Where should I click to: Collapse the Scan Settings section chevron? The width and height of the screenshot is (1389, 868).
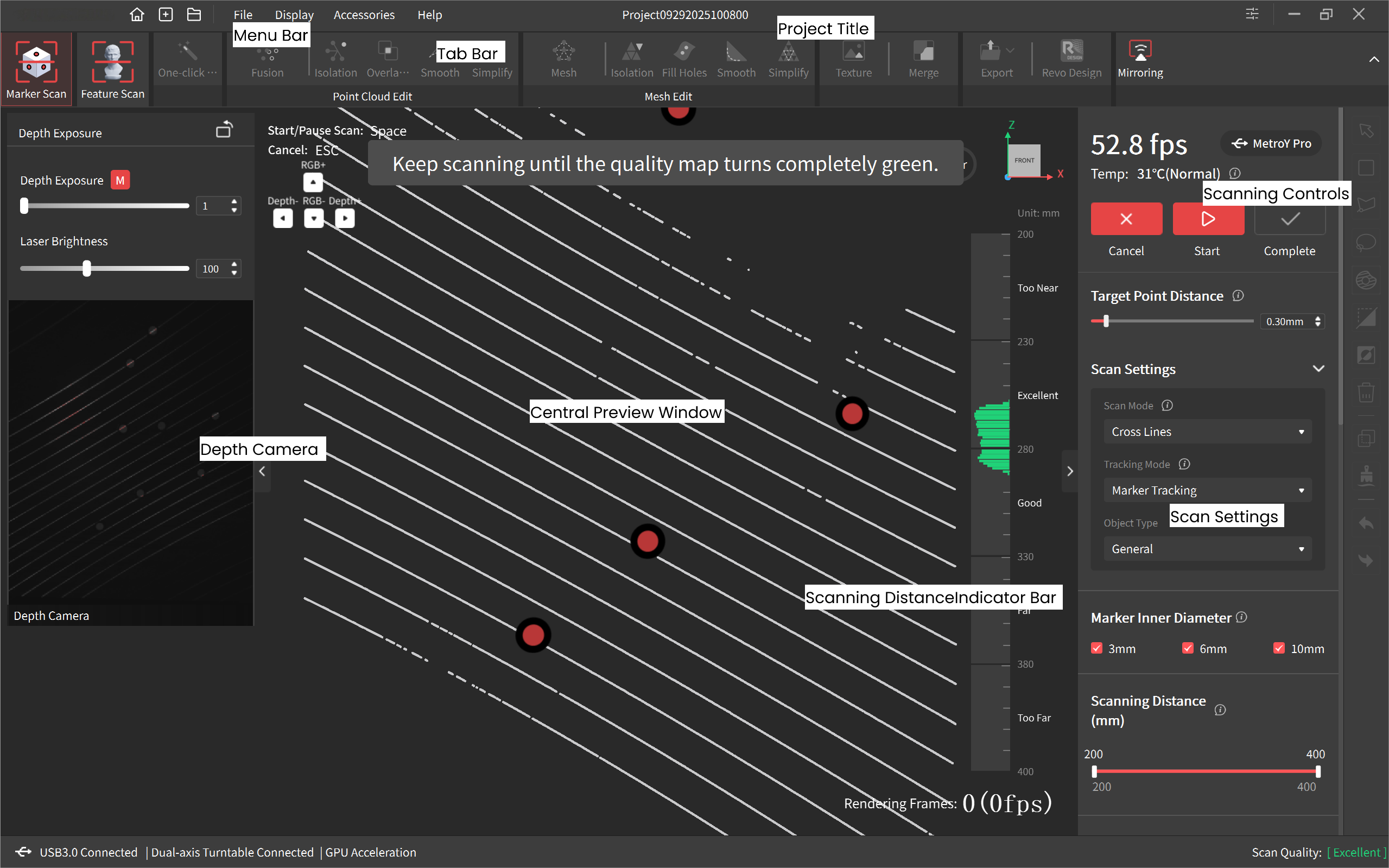click(x=1318, y=369)
